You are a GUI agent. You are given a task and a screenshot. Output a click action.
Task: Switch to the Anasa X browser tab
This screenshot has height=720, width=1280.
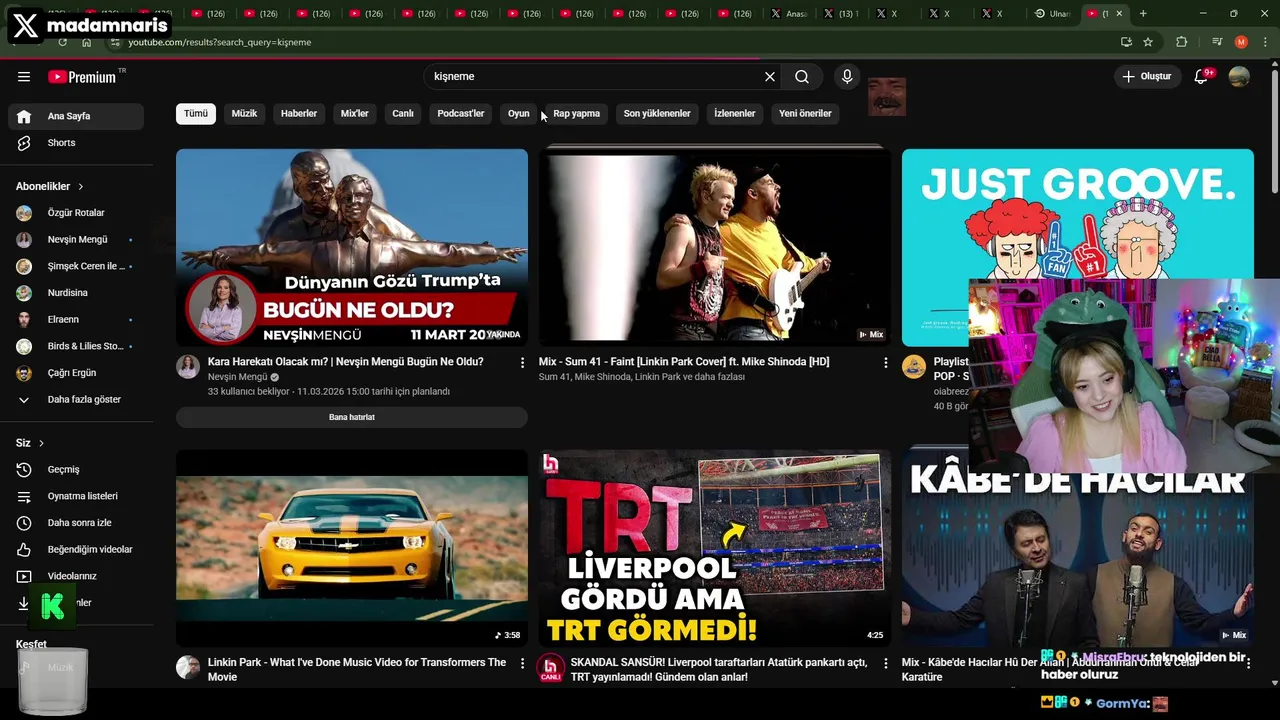tap(789, 13)
